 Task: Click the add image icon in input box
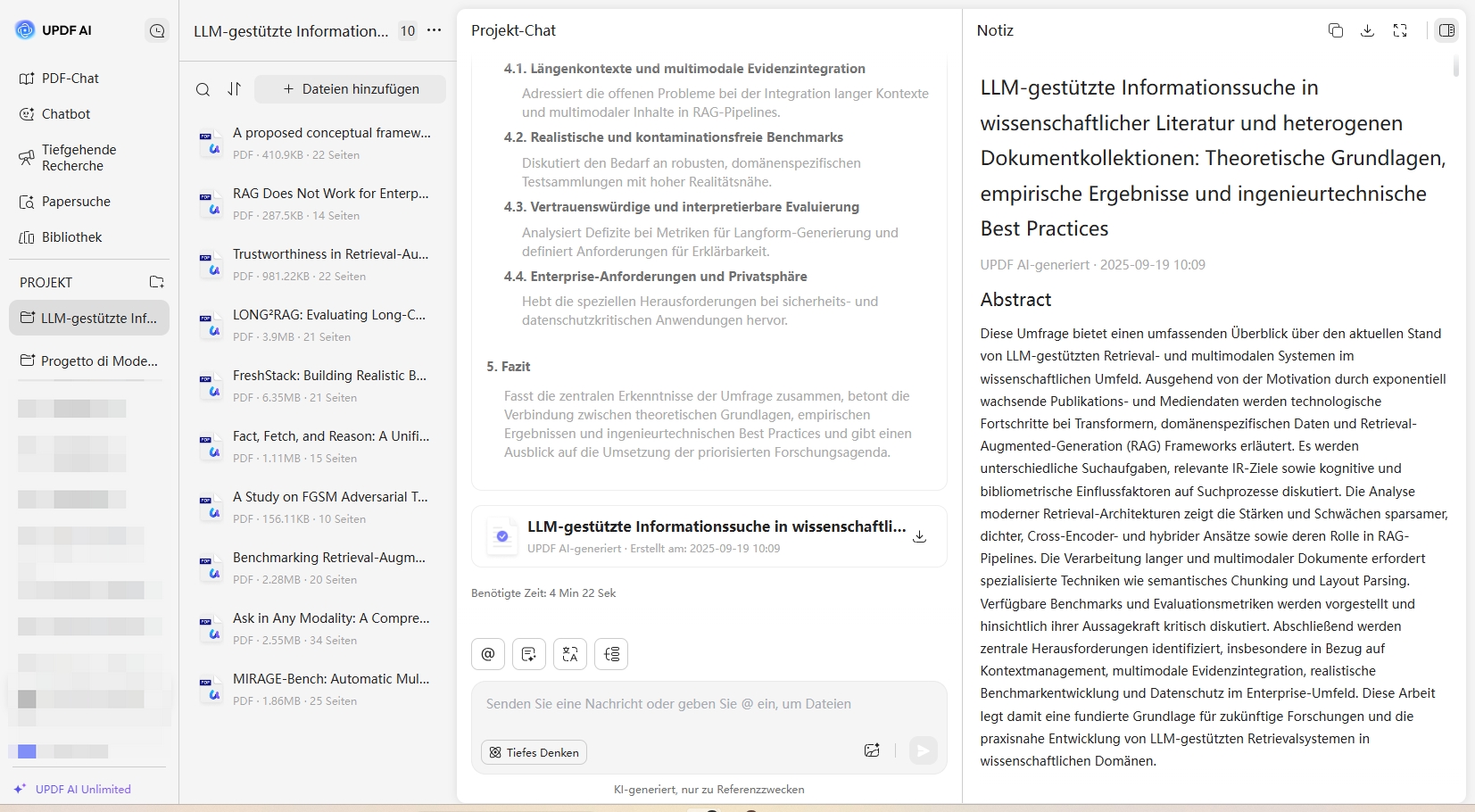click(x=872, y=750)
